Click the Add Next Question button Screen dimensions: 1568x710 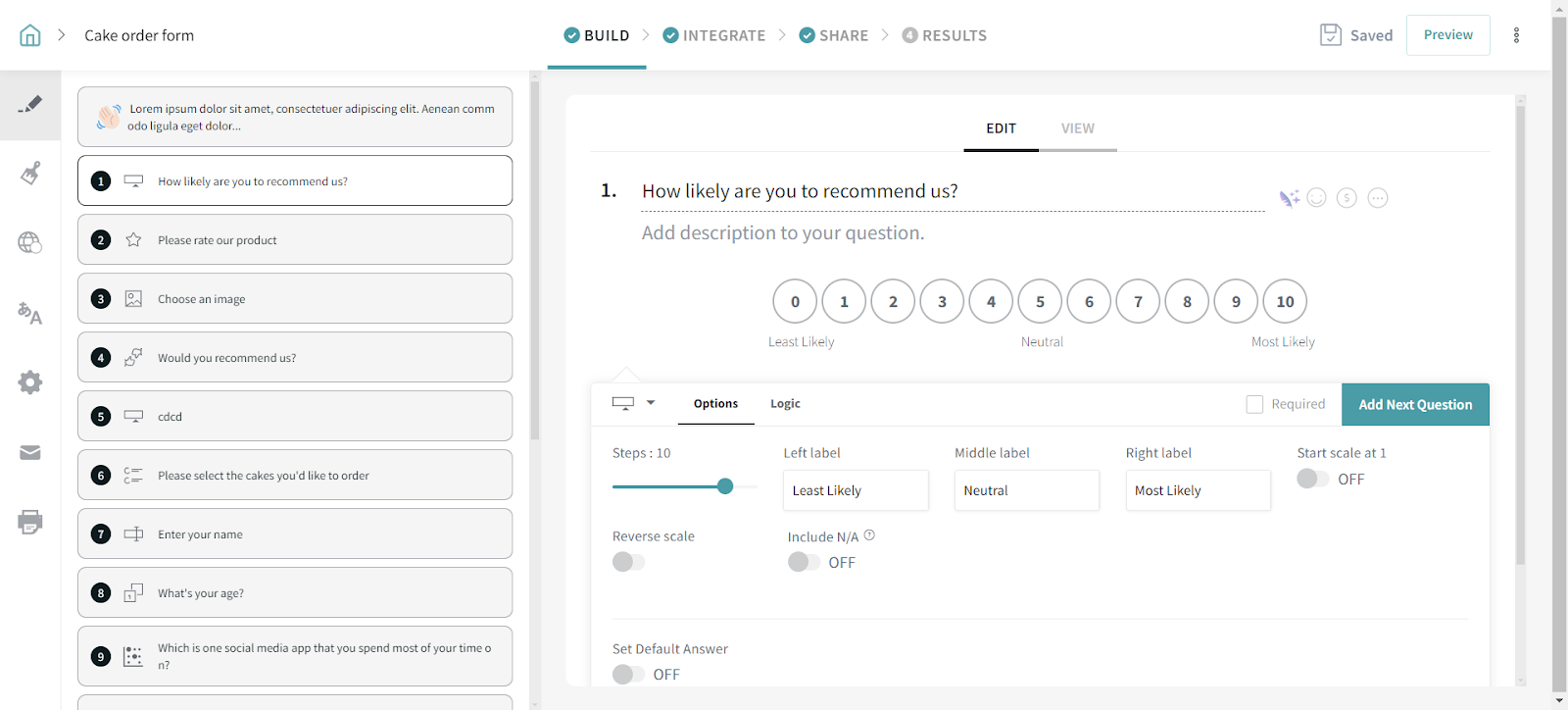tap(1415, 404)
